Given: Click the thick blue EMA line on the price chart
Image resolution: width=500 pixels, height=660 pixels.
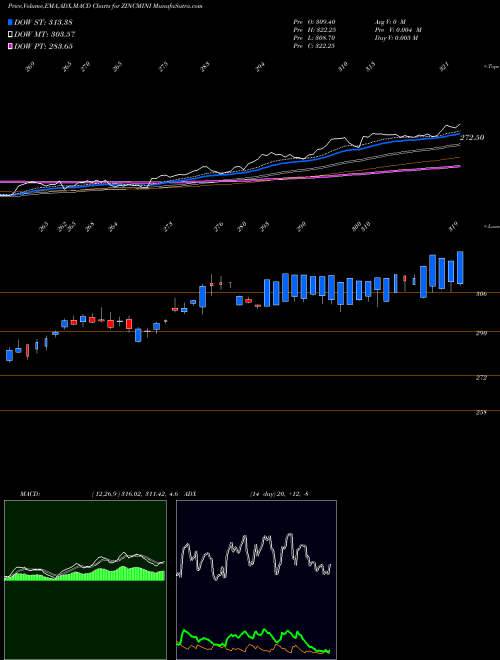Looking at the screenshot, I should click(x=295, y=163).
